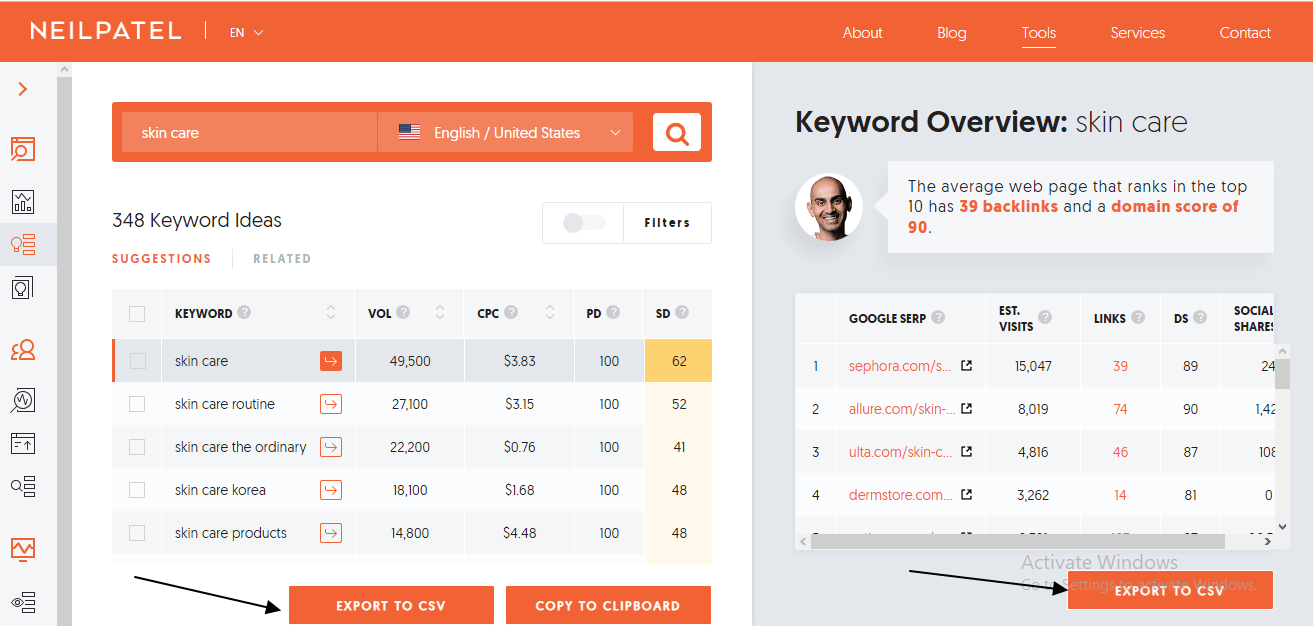The height and width of the screenshot is (626, 1313).
Task: Click the horizontal scrollbar under SERP table
Action: [x=1017, y=541]
